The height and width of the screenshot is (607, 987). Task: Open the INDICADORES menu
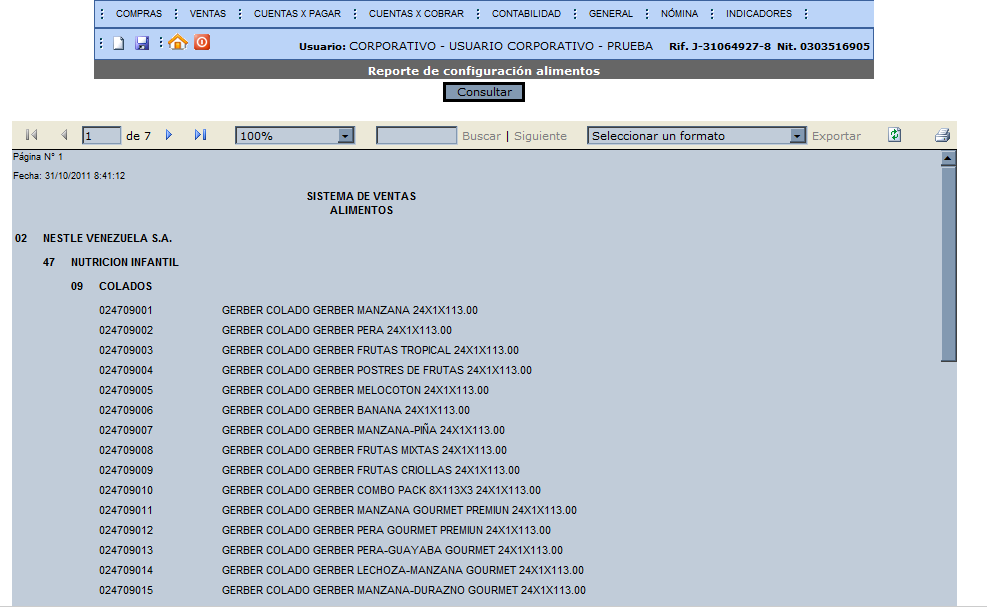[759, 14]
